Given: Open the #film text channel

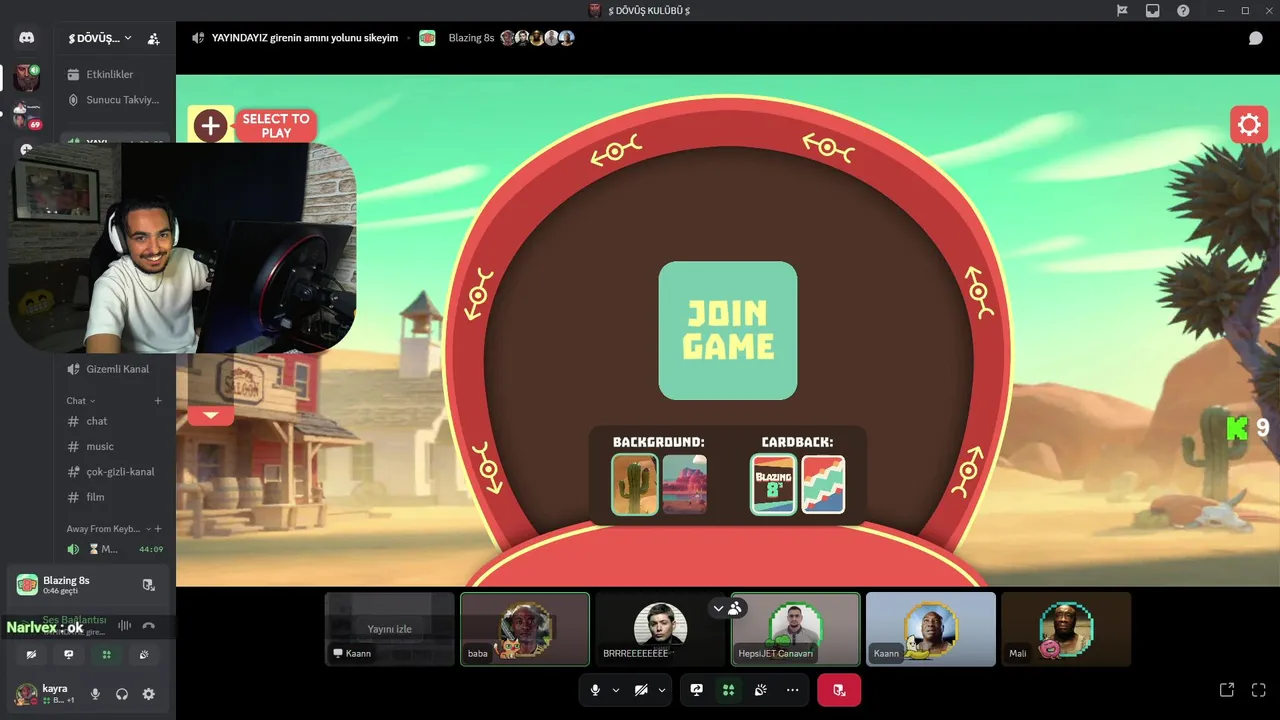Looking at the screenshot, I should tap(114, 497).
